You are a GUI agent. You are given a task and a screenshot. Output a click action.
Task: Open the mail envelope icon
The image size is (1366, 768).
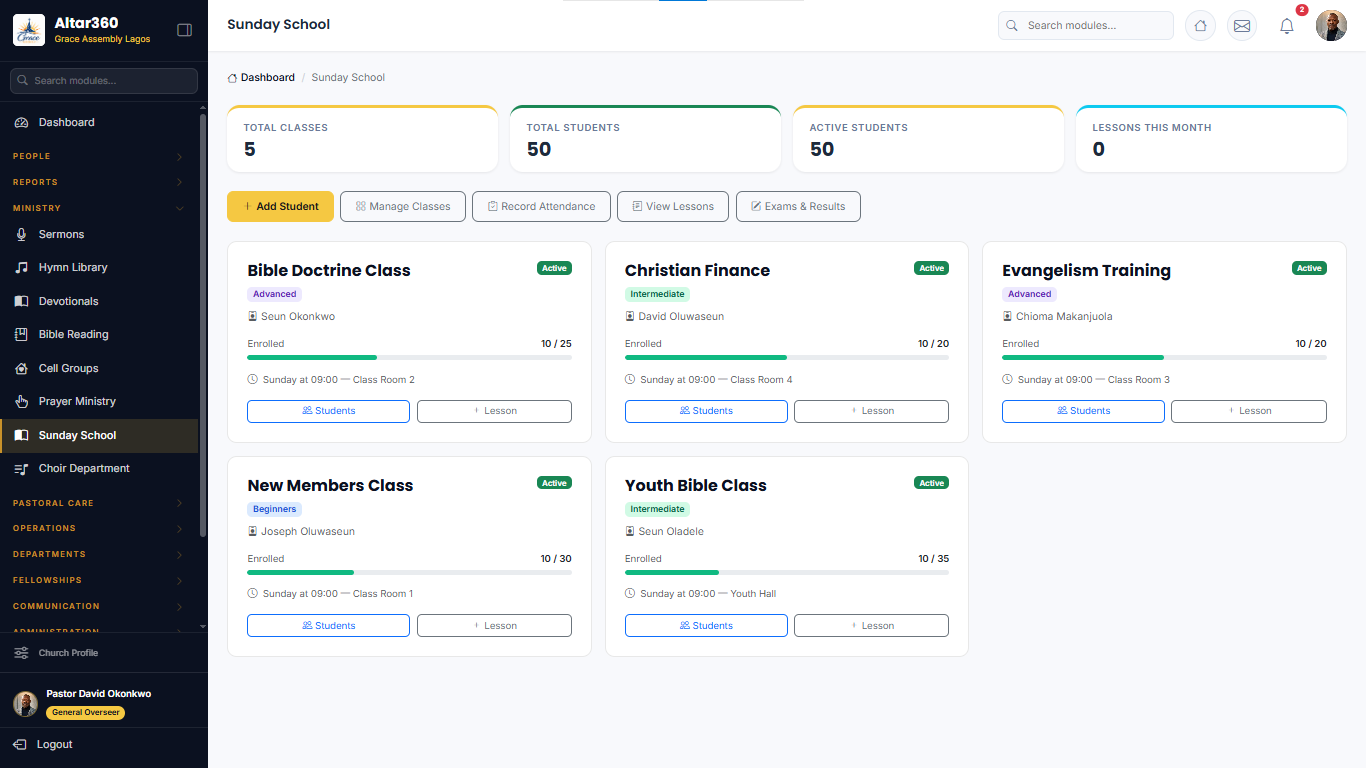[x=1242, y=26]
